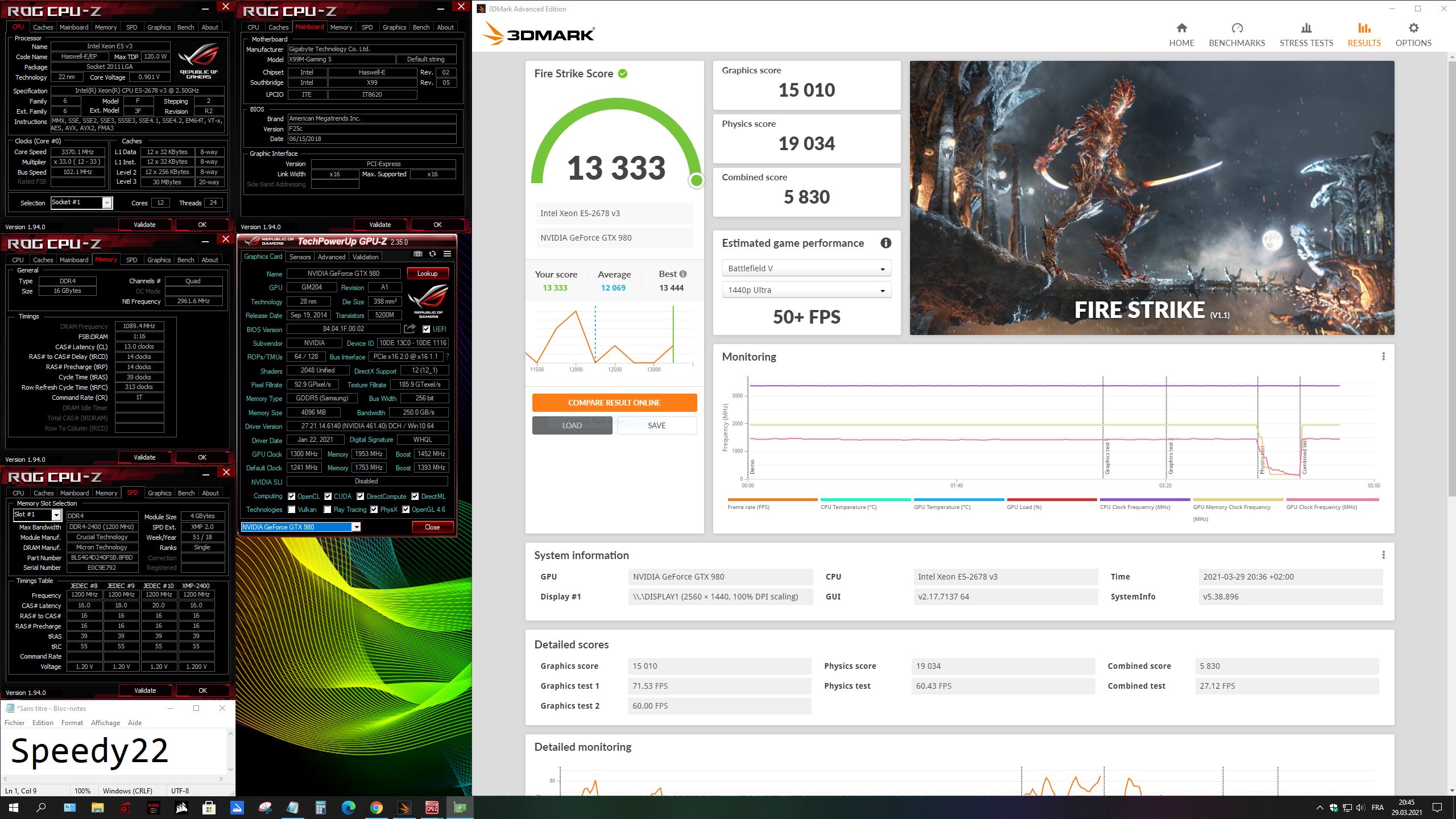
Task: Toggle Ray Tracing checkbox in GPU-Z
Action: pos(327,510)
